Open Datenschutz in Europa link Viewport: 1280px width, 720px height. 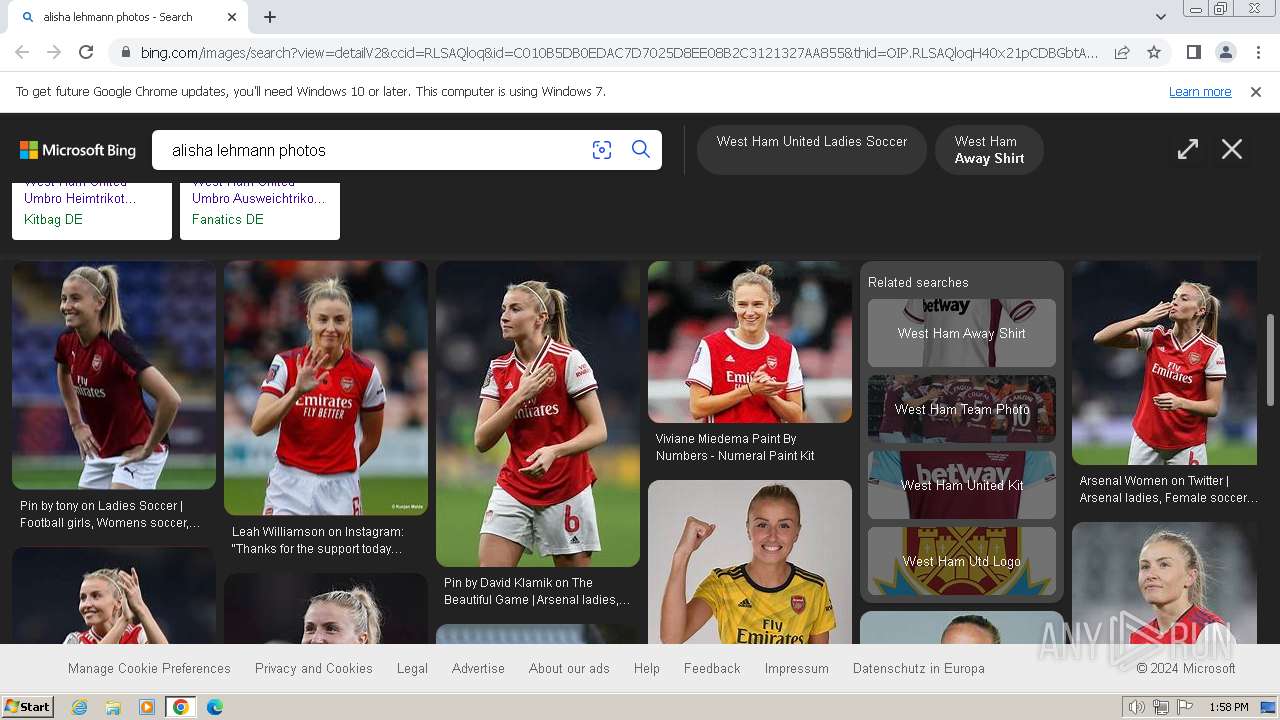(x=919, y=668)
